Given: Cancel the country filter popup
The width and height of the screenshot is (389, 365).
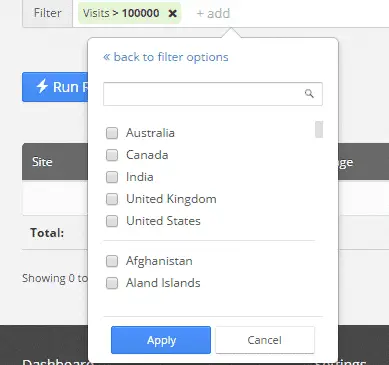Looking at the screenshot, I should pyautogui.click(x=265, y=340).
